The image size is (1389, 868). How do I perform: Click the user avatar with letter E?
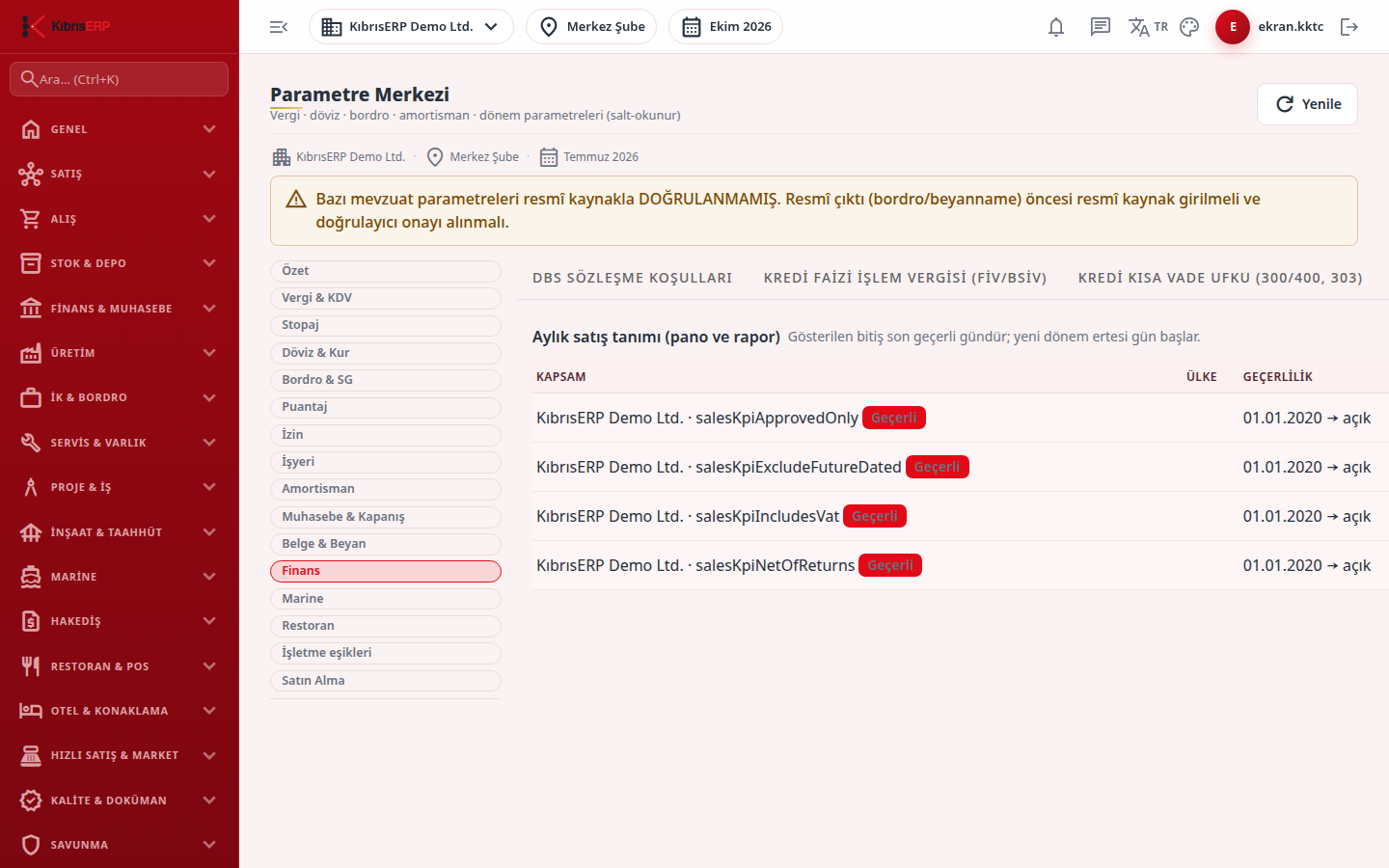coord(1233,27)
